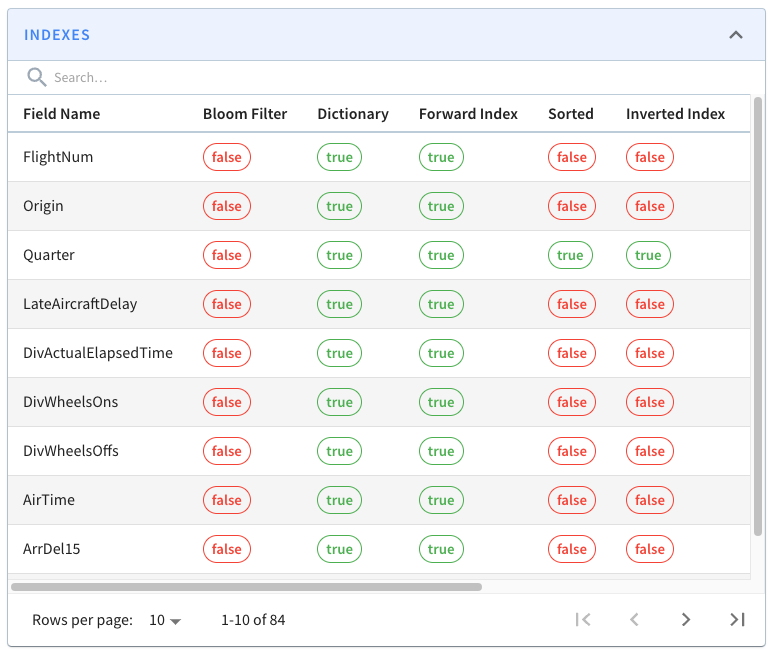Screen dimensions: 773x665
Task: Click the Forward Index column header
Action: click(x=468, y=114)
